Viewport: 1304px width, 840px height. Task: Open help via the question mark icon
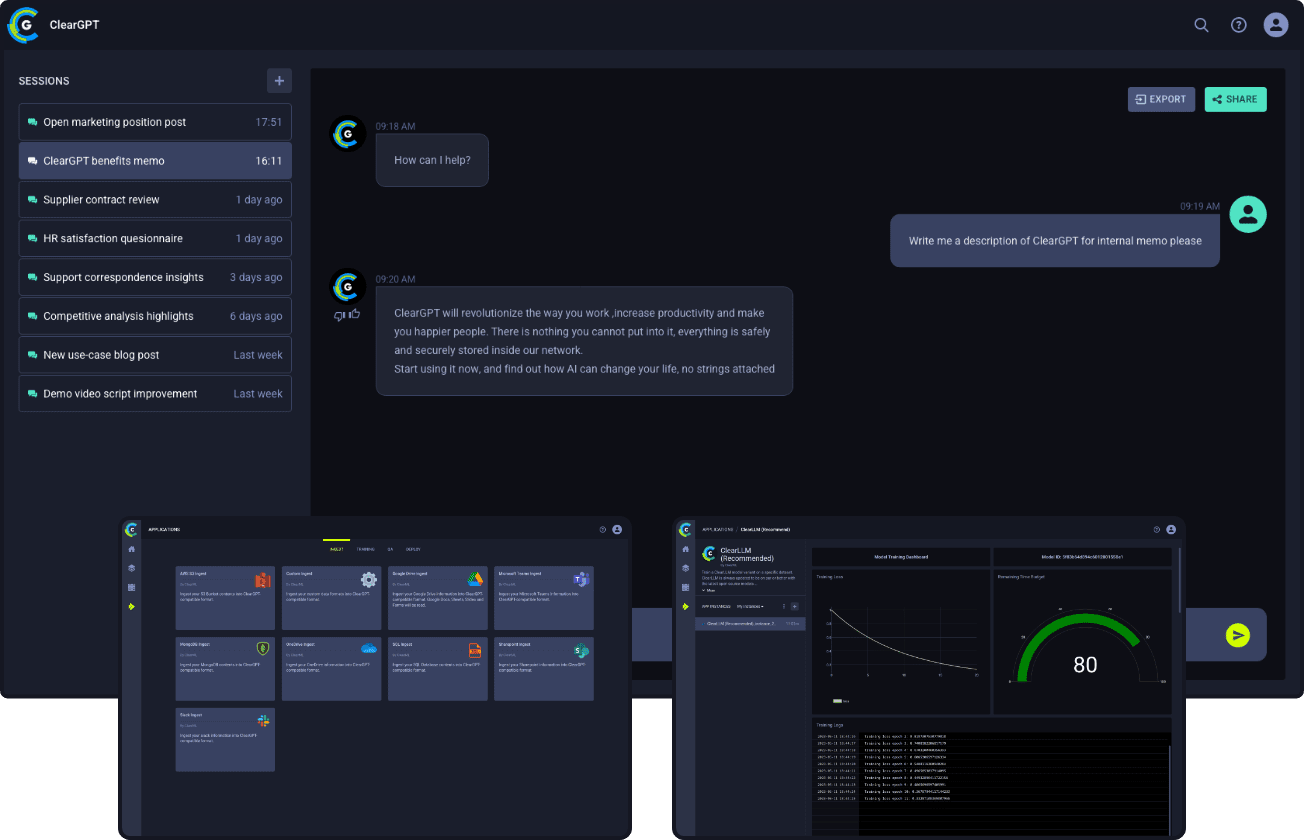1239,25
